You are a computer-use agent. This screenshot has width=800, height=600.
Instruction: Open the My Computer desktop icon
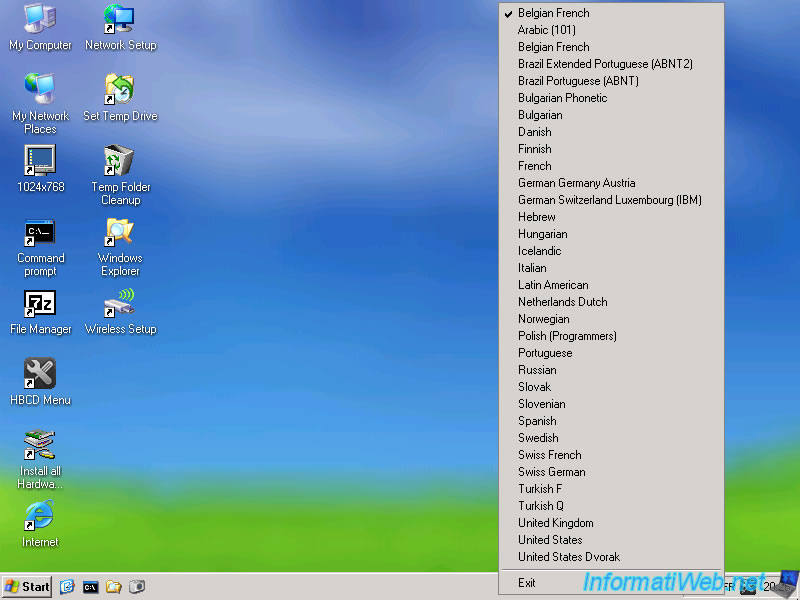coord(40,27)
